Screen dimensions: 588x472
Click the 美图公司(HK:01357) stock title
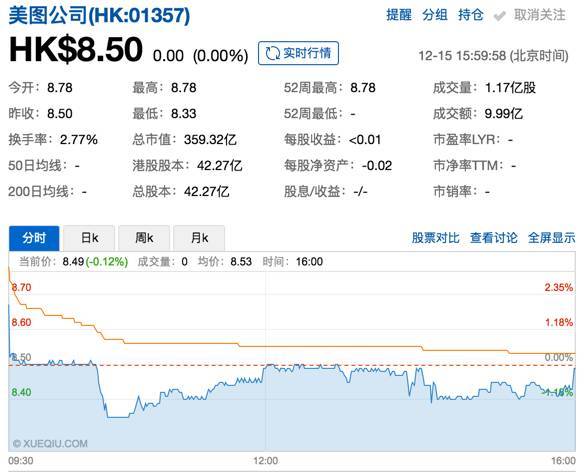(x=99, y=16)
